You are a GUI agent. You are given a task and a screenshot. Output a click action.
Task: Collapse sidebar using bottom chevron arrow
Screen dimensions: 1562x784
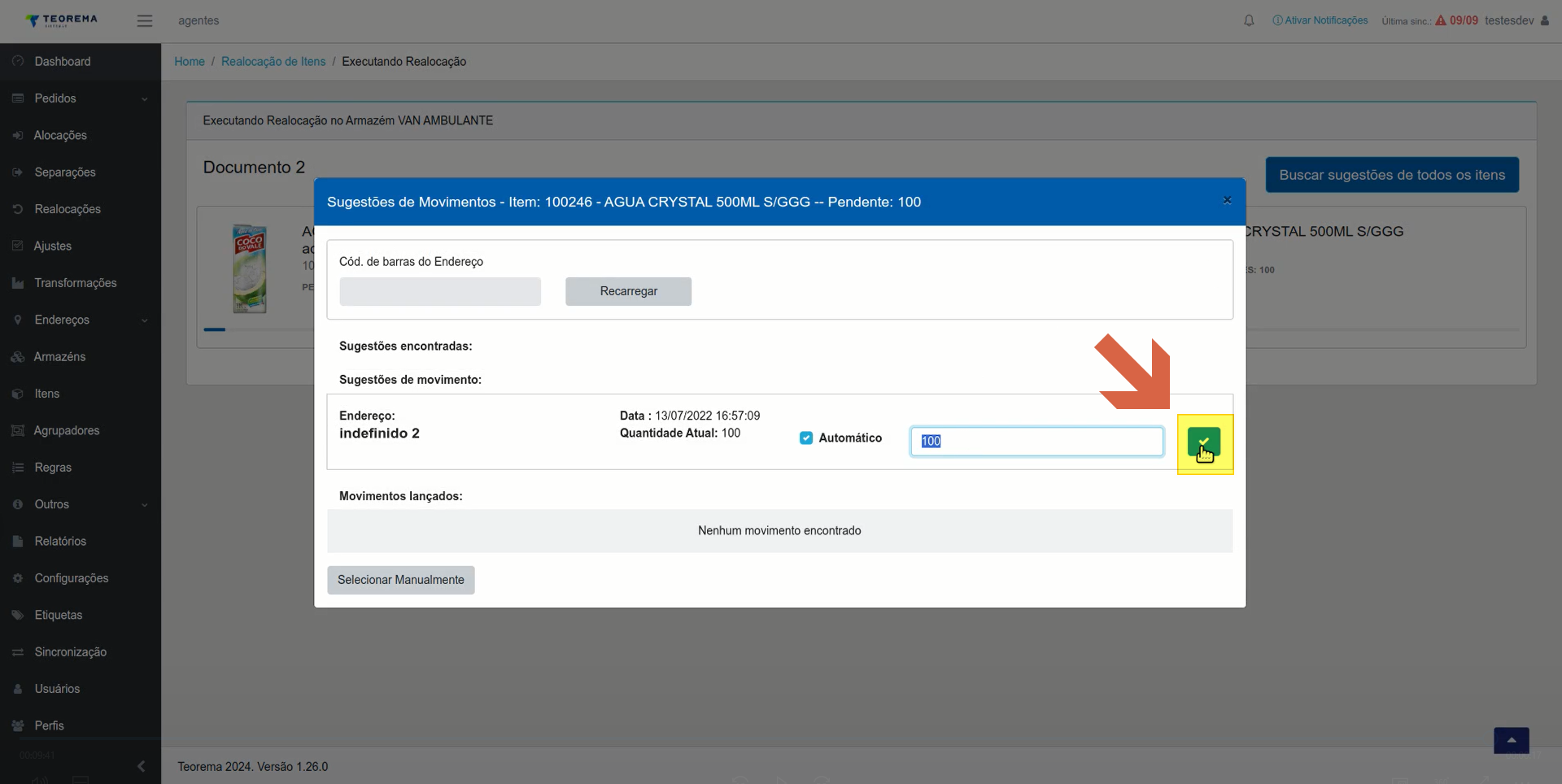click(x=141, y=766)
